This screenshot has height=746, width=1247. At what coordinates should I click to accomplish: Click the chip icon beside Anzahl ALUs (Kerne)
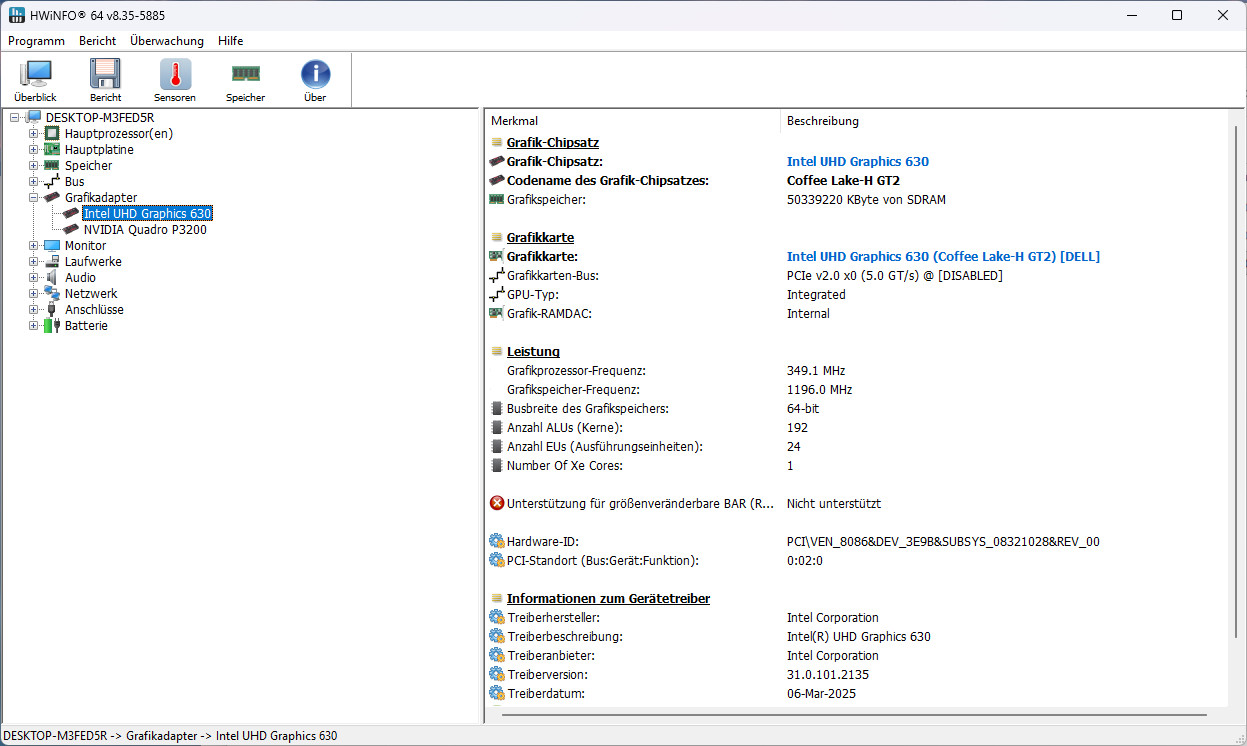(497, 428)
